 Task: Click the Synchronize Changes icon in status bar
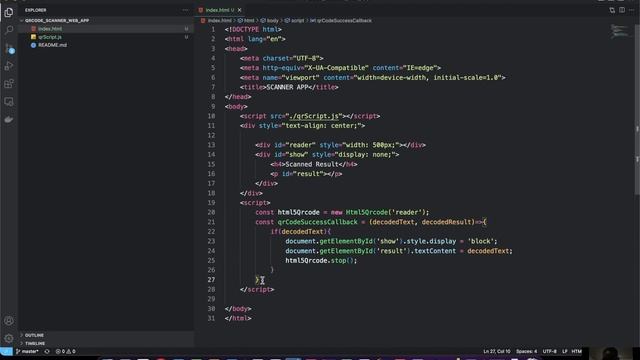point(47,351)
